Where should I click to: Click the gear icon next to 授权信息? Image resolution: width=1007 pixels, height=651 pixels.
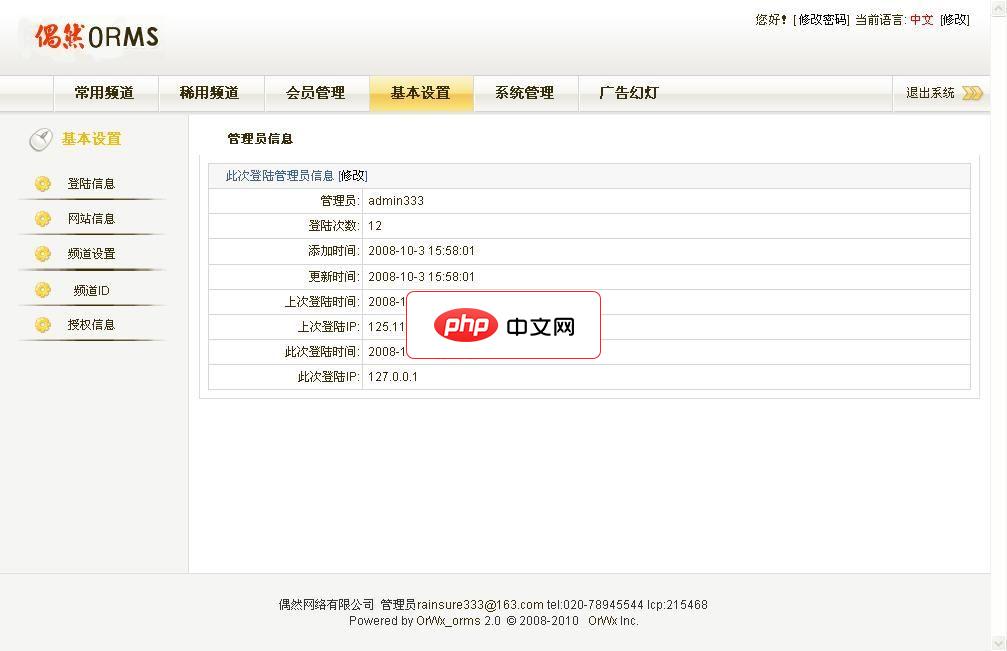pyautogui.click(x=43, y=325)
